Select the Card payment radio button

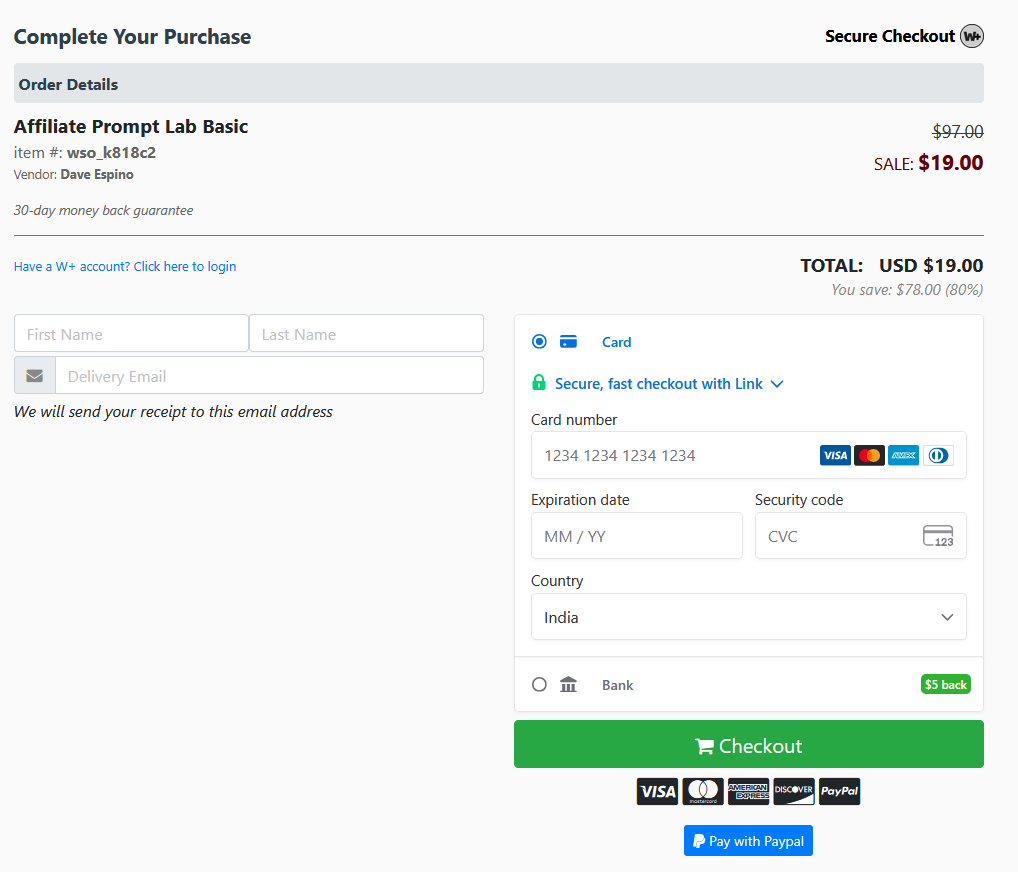click(x=539, y=341)
